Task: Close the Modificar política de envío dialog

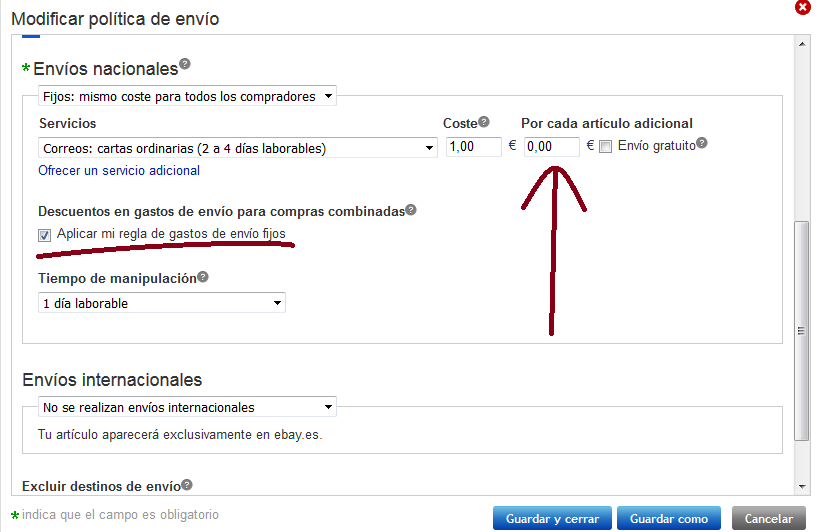Action: point(802,7)
